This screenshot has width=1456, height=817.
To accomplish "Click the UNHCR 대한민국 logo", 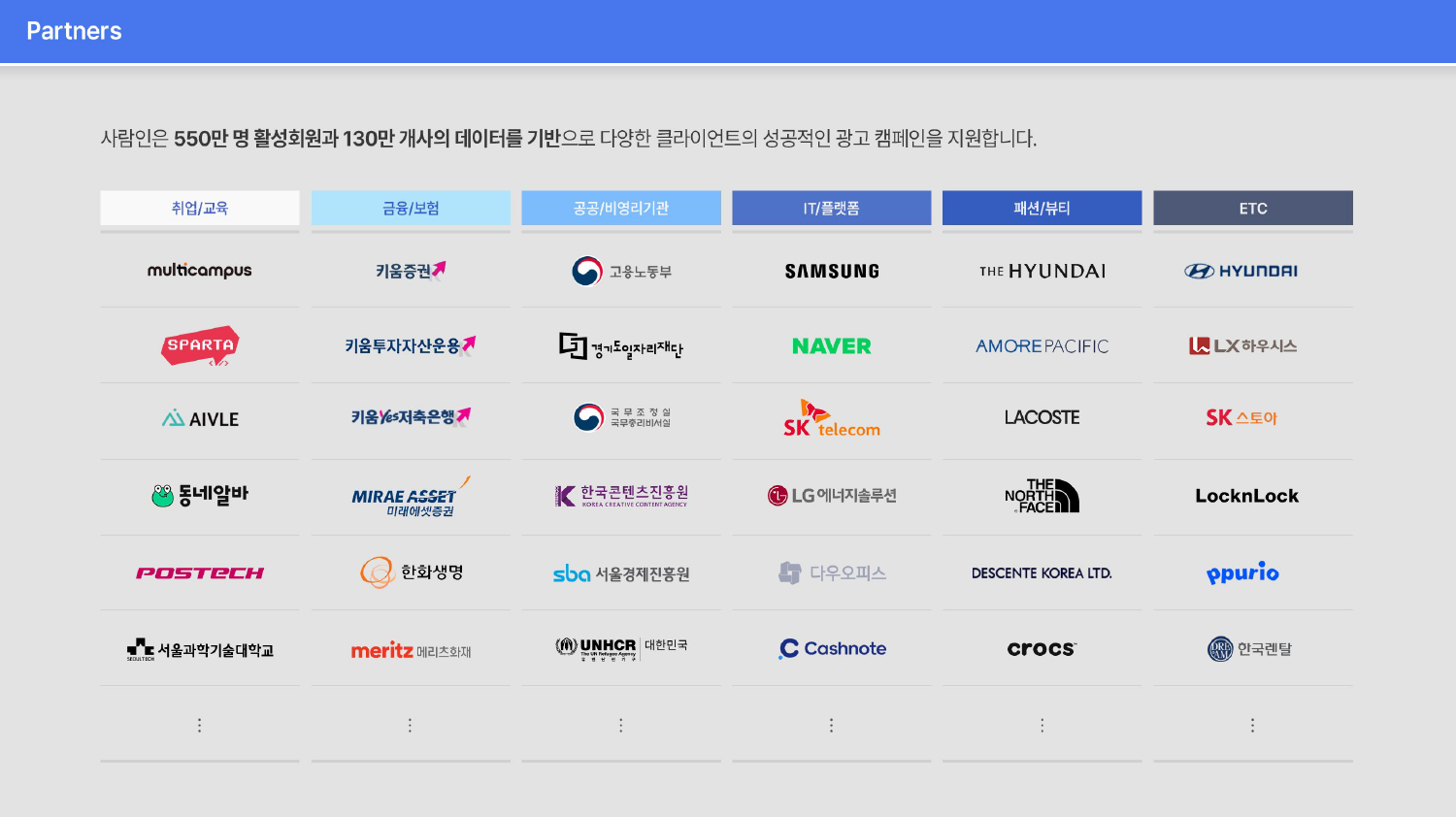I will click(621, 648).
